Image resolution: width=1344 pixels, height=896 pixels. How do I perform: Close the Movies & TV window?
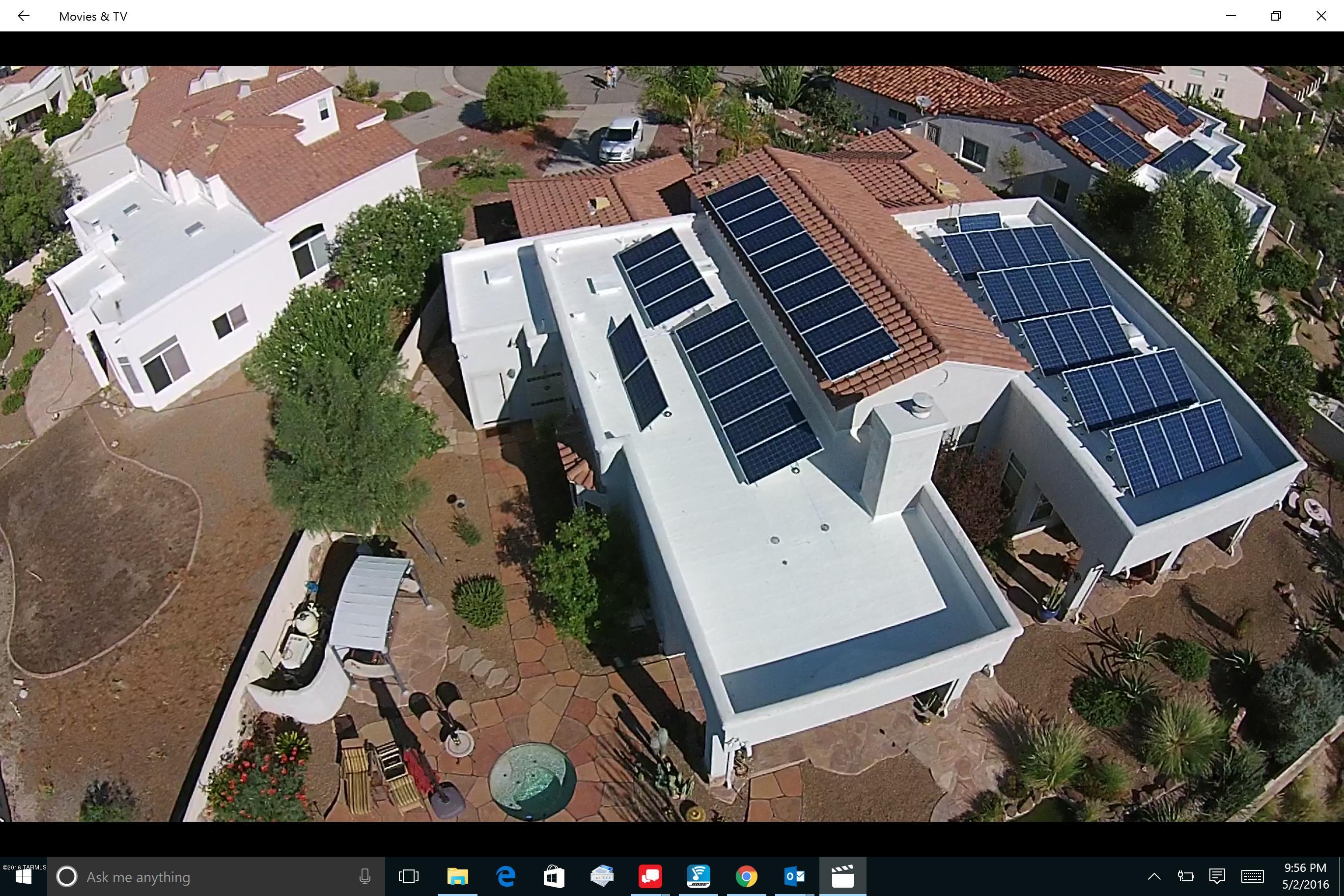(x=1321, y=16)
